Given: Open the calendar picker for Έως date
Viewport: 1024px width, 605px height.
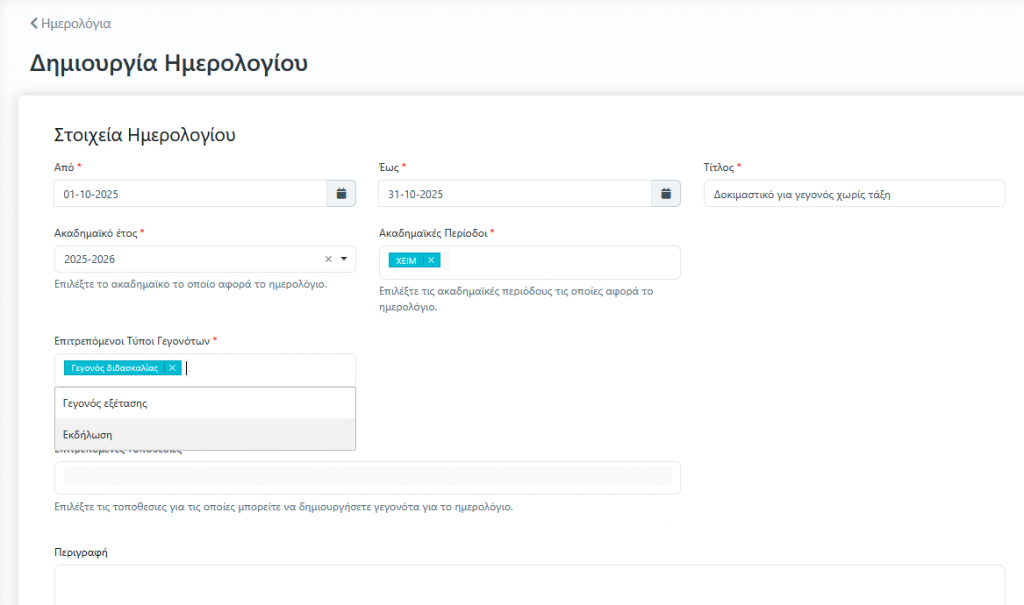Looking at the screenshot, I should [x=666, y=194].
